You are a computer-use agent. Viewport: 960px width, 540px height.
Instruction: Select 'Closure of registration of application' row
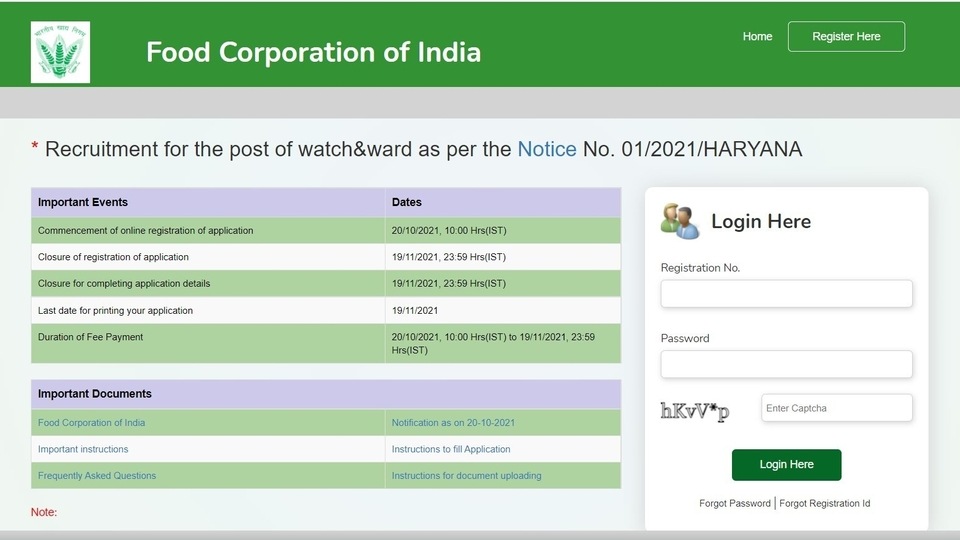326,257
